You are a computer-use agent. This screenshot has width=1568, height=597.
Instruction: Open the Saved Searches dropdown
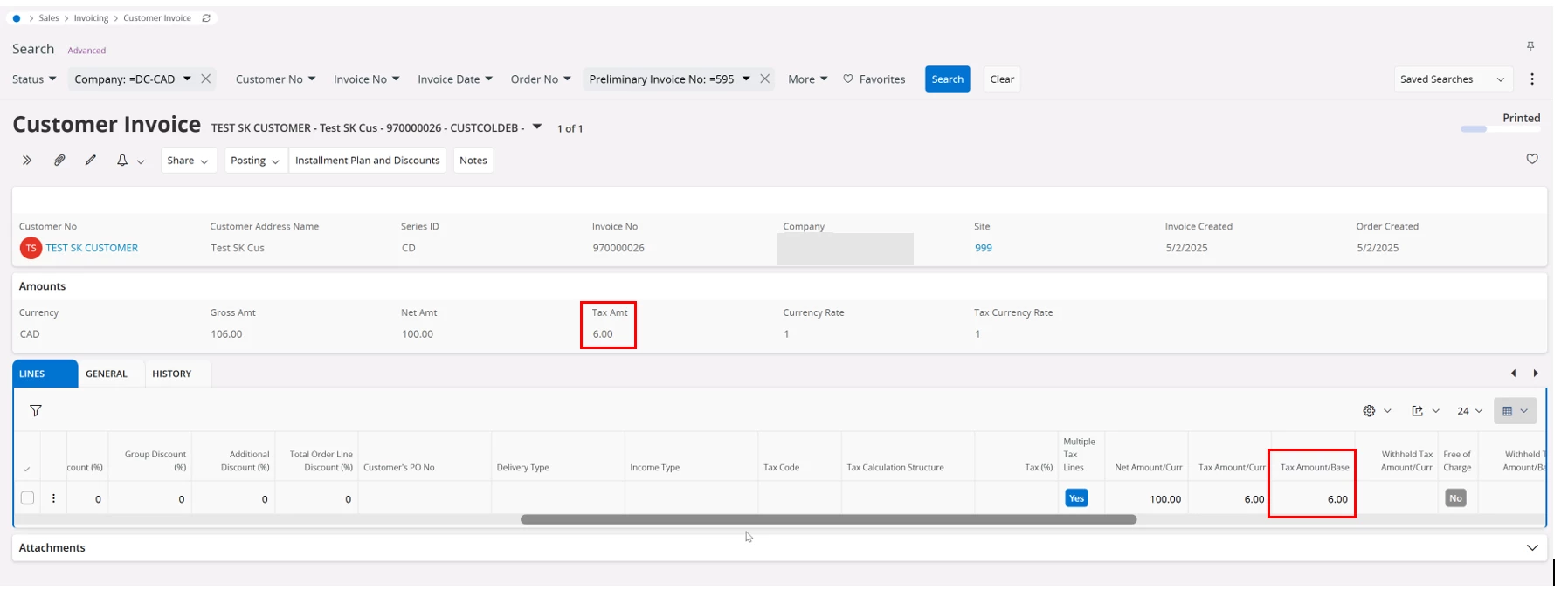(x=1451, y=79)
